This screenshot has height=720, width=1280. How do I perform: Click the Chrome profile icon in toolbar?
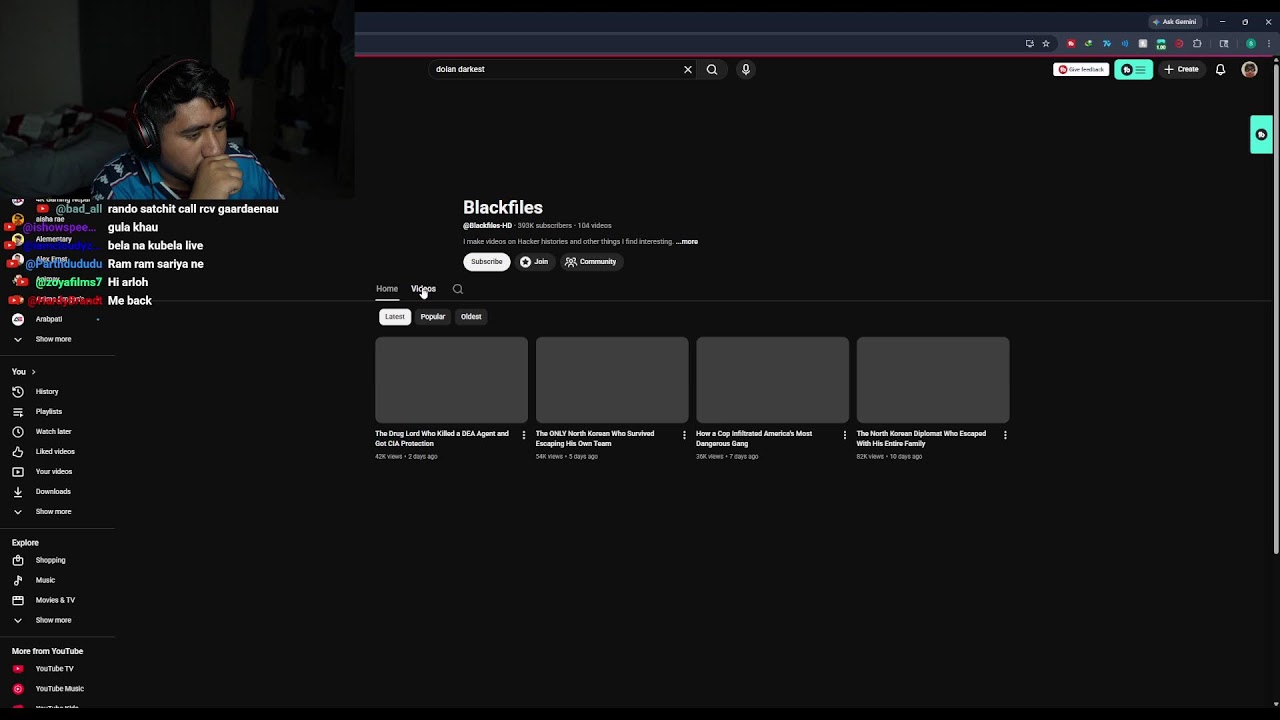1251,44
